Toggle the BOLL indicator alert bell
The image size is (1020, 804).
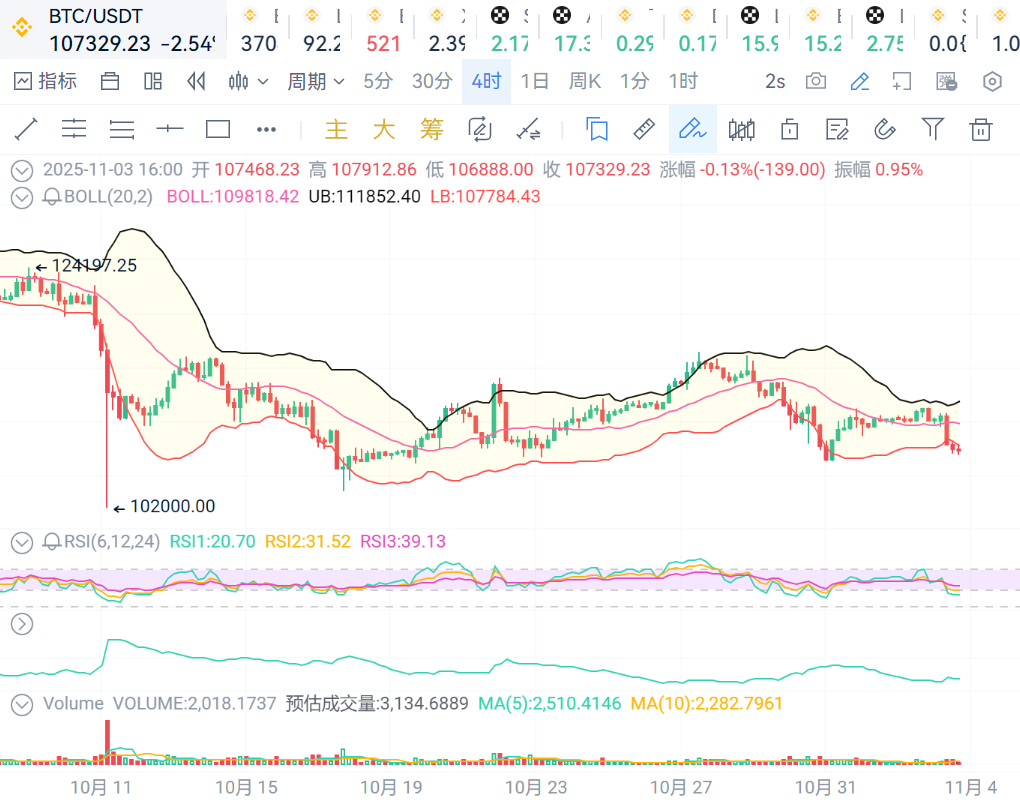click(x=52, y=197)
